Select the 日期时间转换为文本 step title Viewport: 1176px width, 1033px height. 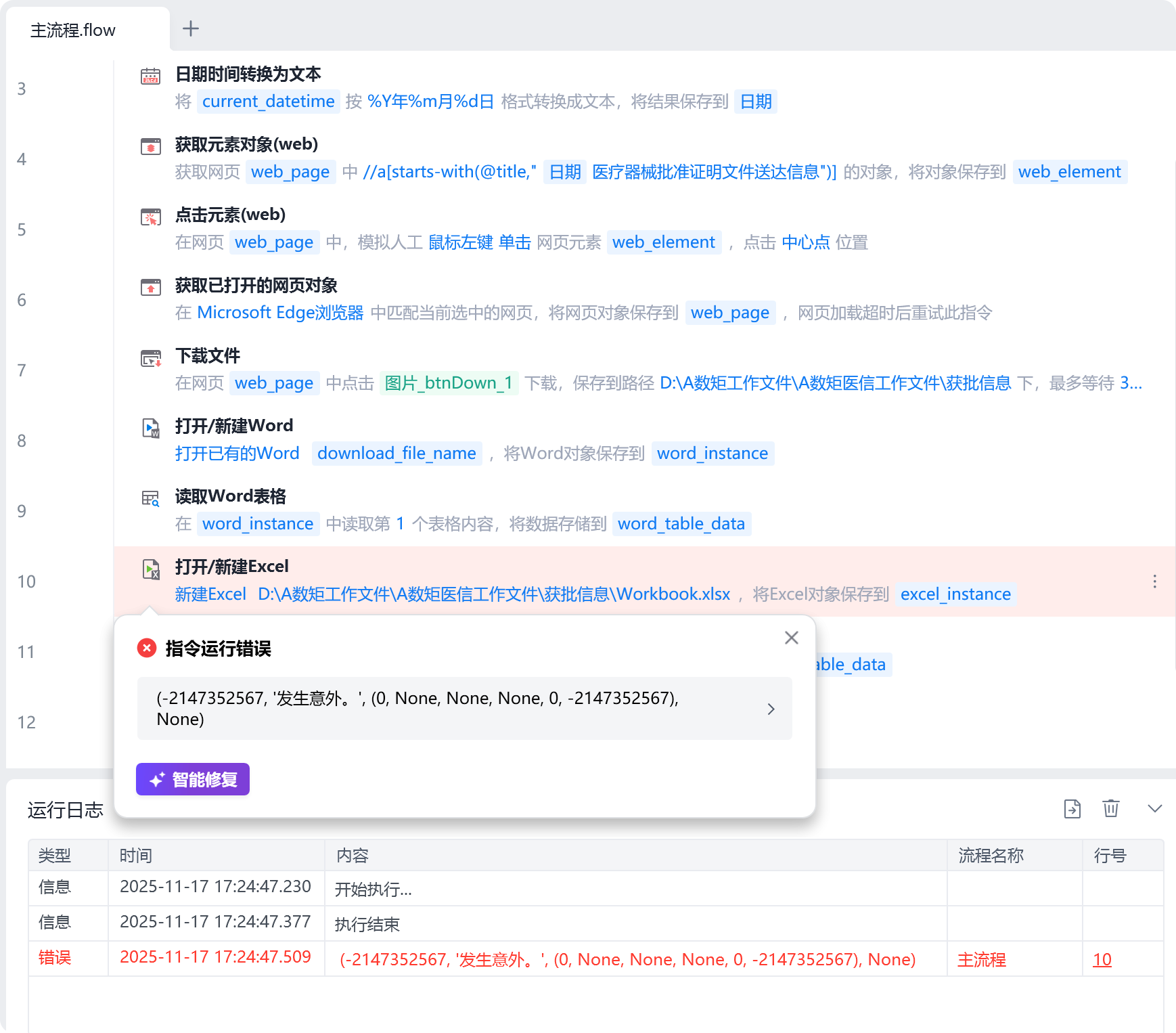coord(248,74)
